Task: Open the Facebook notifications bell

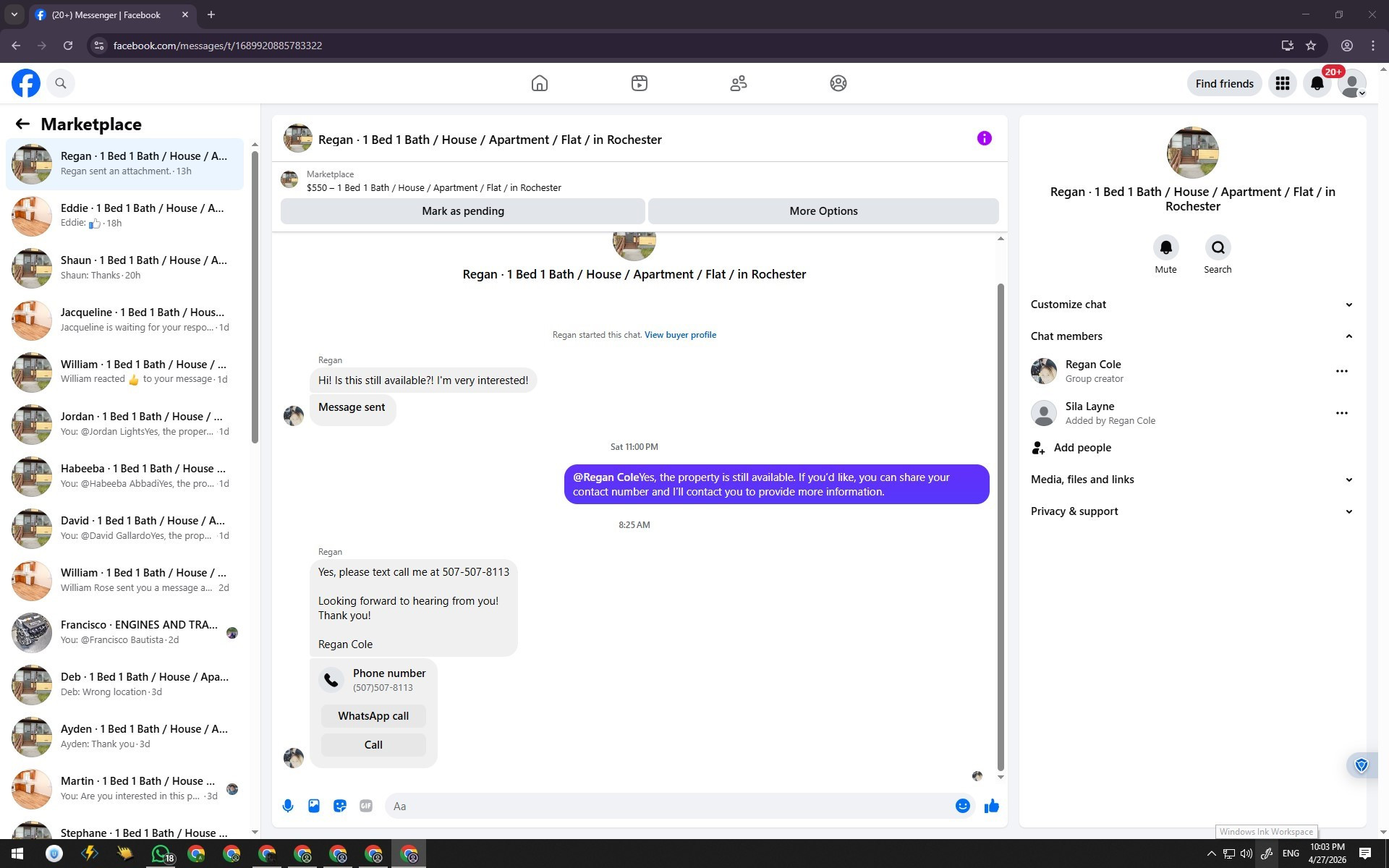Action: point(1317,83)
